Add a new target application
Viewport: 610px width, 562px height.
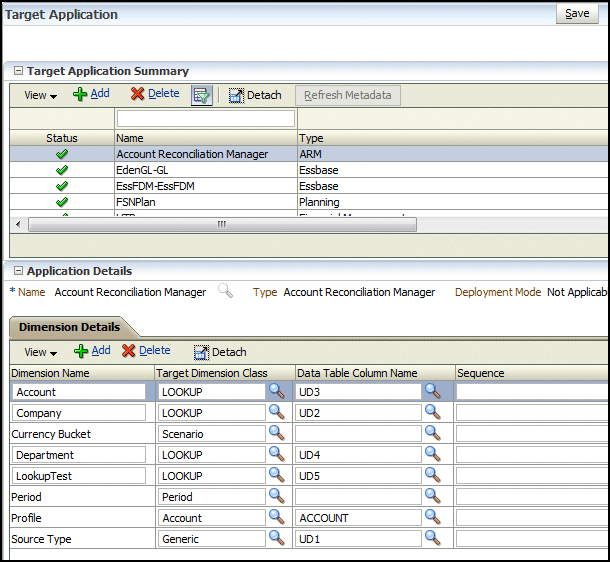click(91, 94)
